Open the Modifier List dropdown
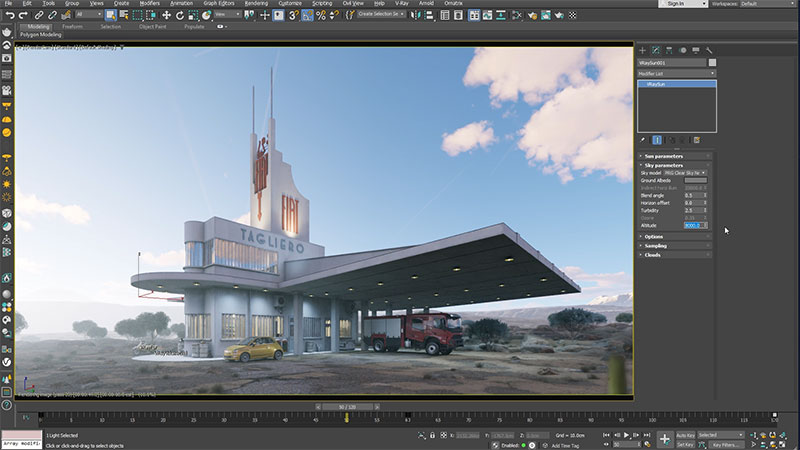Image resolution: width=800 pixels, height=450 pixels. pyautogui.click(x=676, y=73)
